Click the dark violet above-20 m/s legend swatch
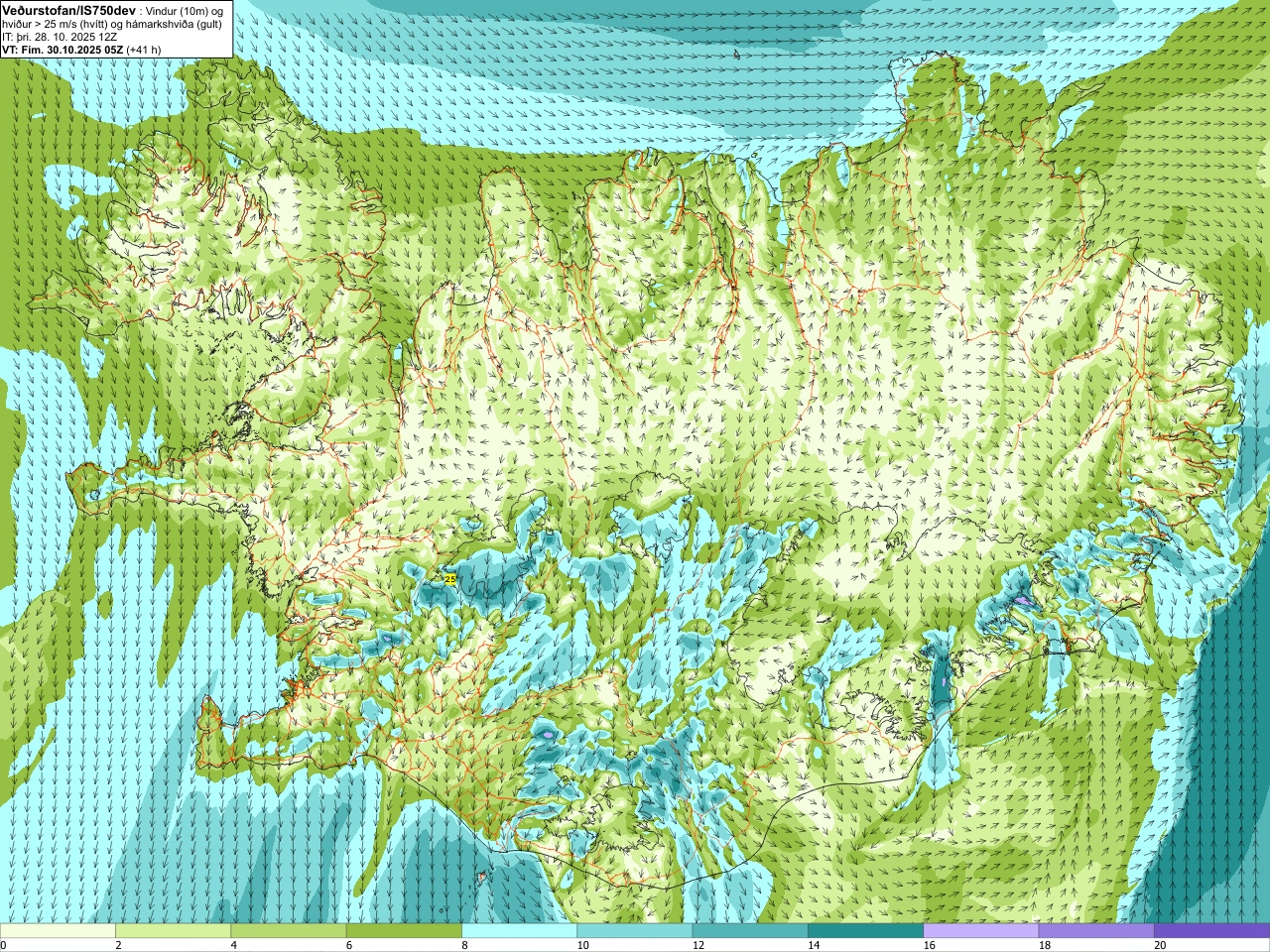The width and height of the screenshot is (1270, 952). point(1211,931)
